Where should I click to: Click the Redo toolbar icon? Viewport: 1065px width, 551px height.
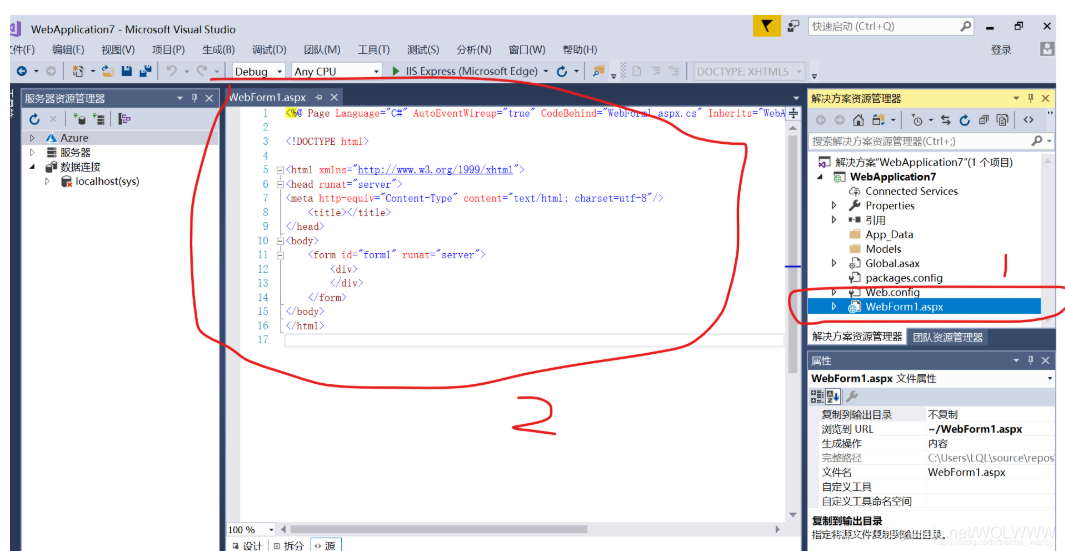pyautogui.click(x=202, y=71)
